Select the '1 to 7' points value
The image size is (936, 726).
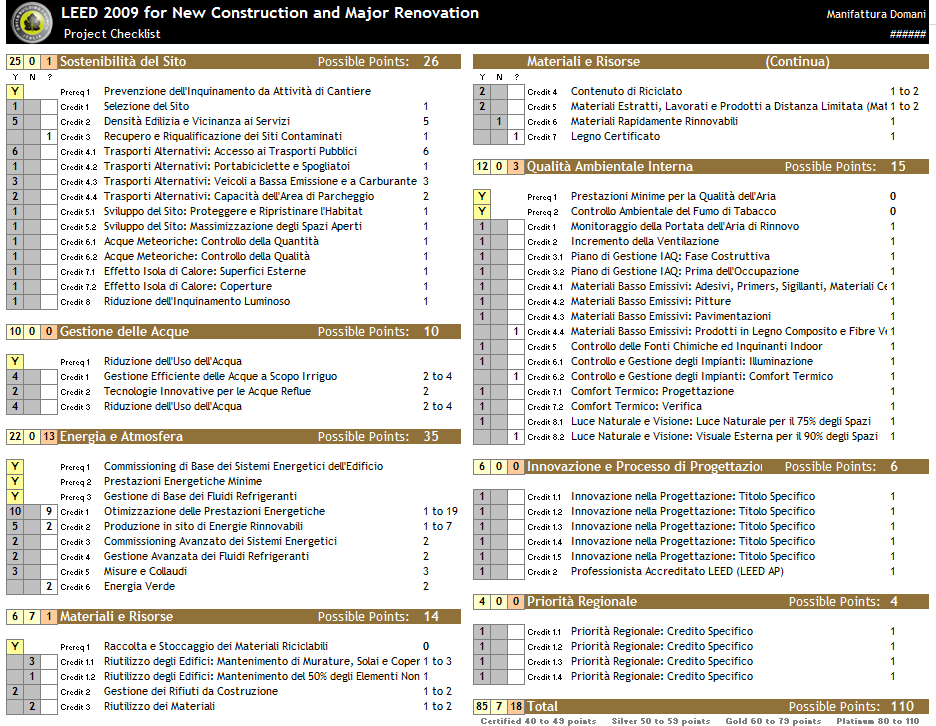(x=438, y=526)
